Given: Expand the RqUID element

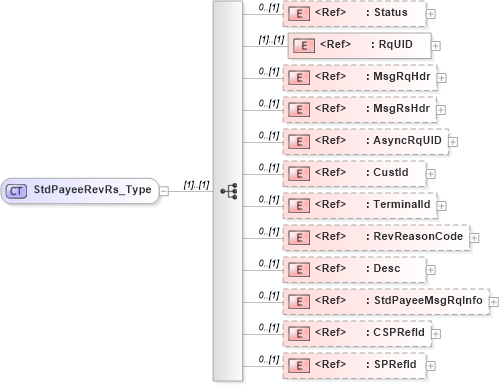Looking at the screenshot, I should [436, 46].
